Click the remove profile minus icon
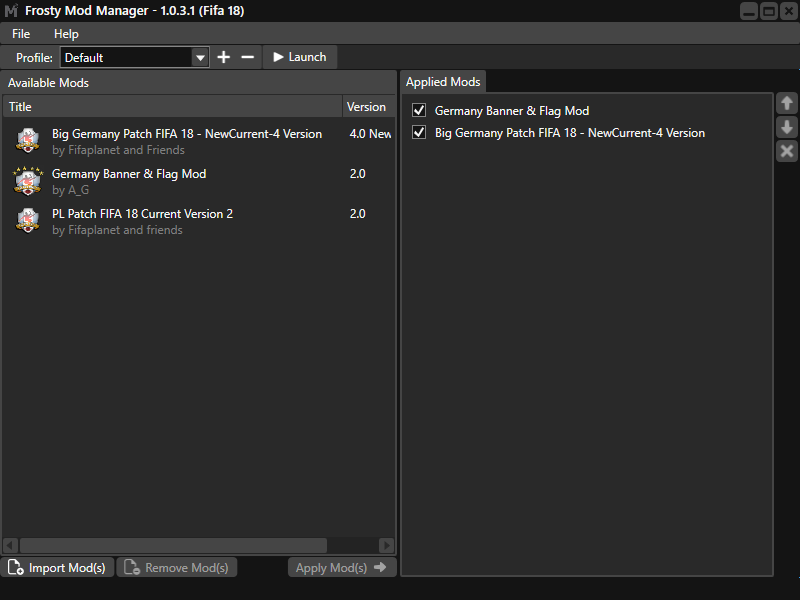The width and height of the screenshot is (800, 600). (247, 57)
